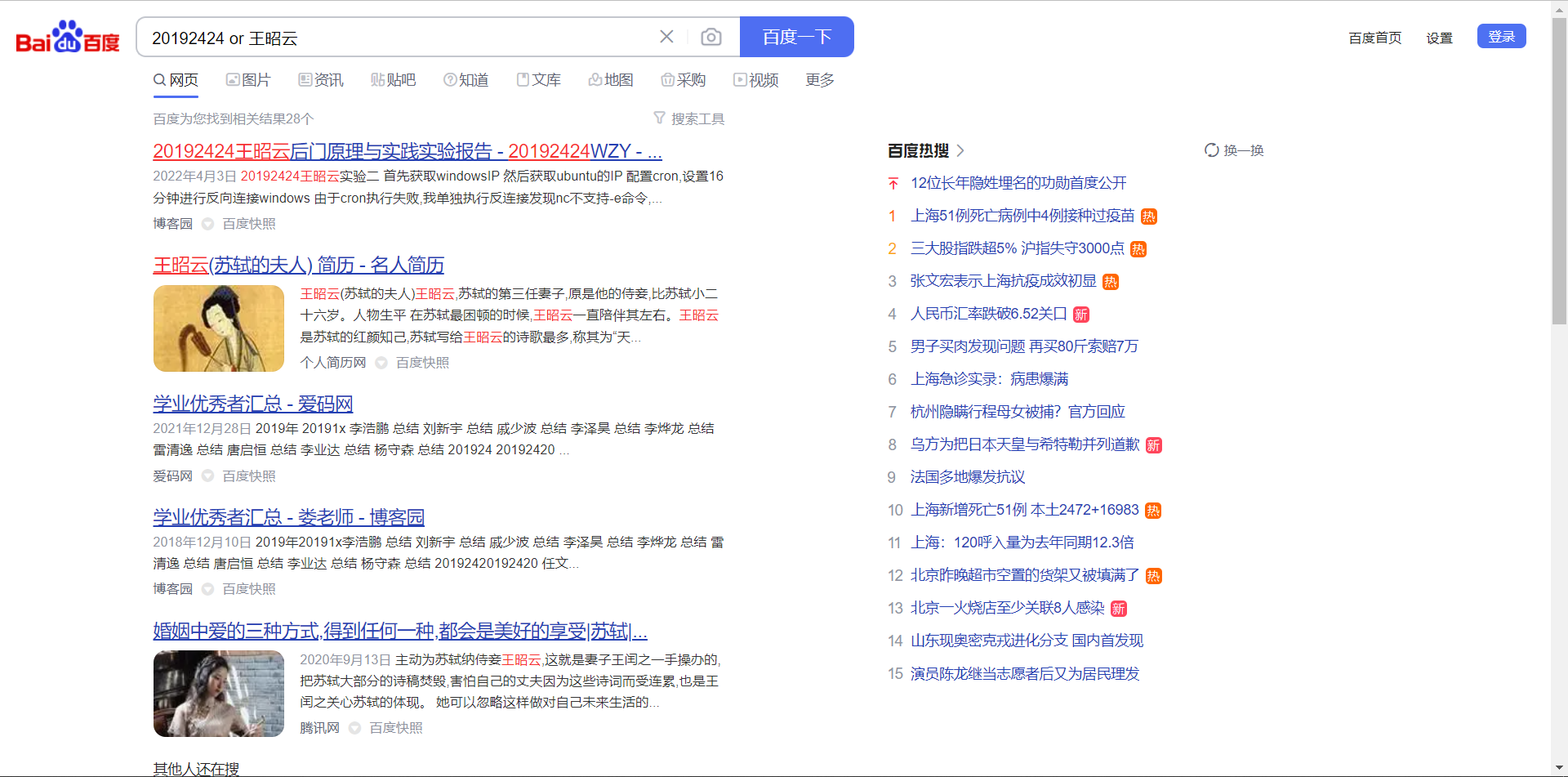Open the 王昭云(苏轼的夫人) 简历 result
This screenshot has height=777, width=1568.
[x=299, y=266]
